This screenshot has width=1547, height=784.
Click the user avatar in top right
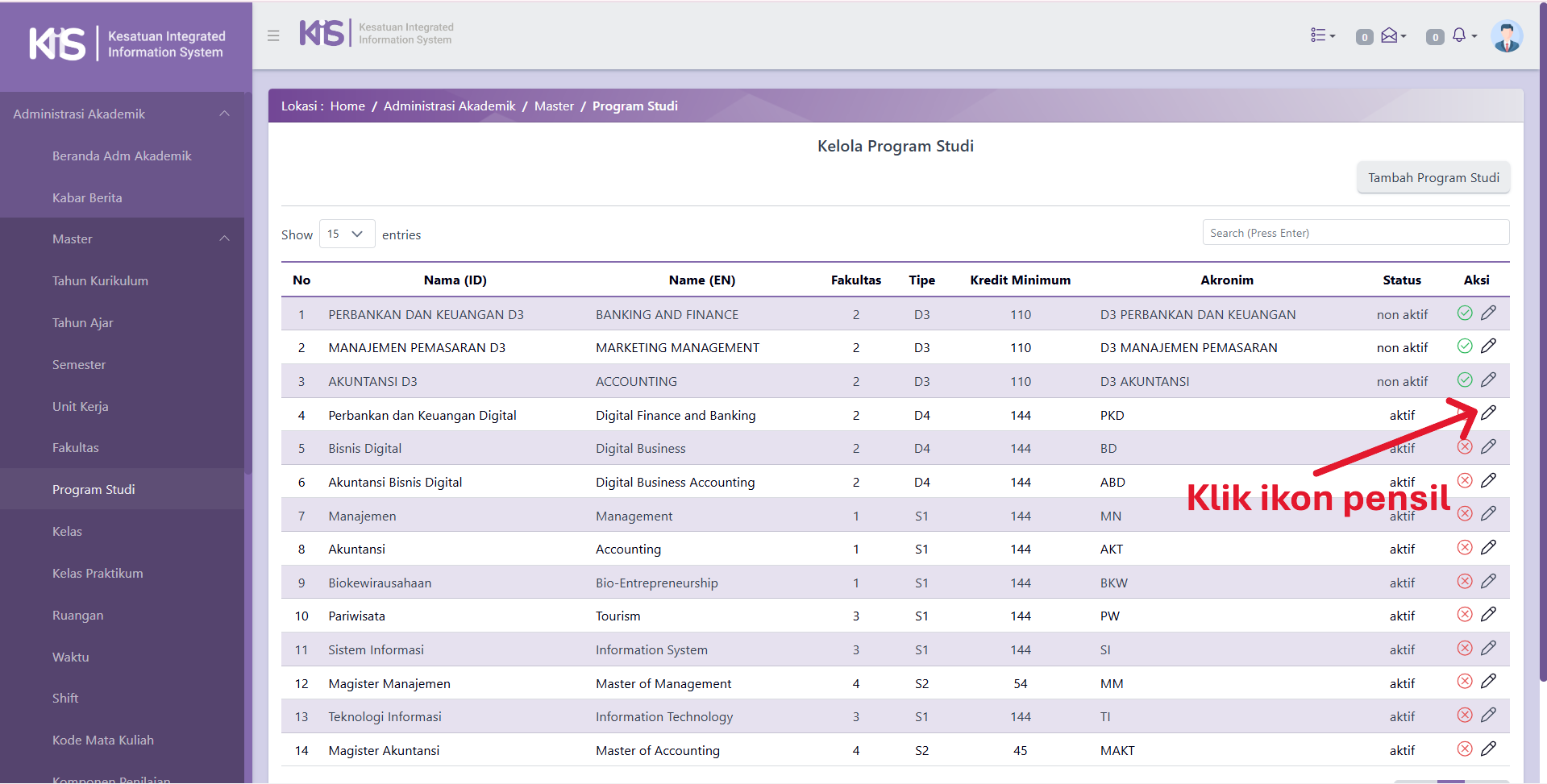[x=1506, y=36]
